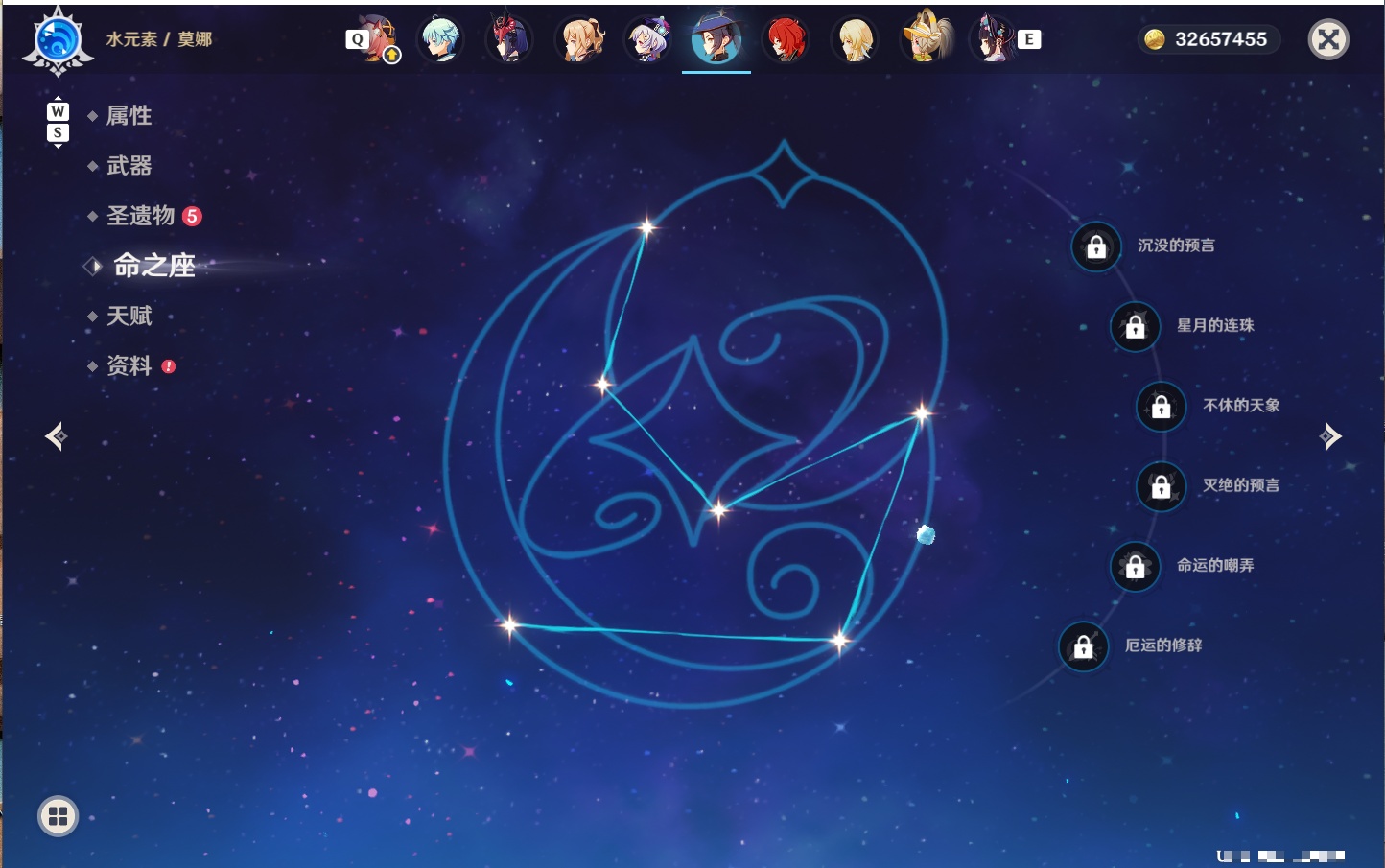Click the 厄运的修辞 label
The image size is (1385, 868).
1163,645
